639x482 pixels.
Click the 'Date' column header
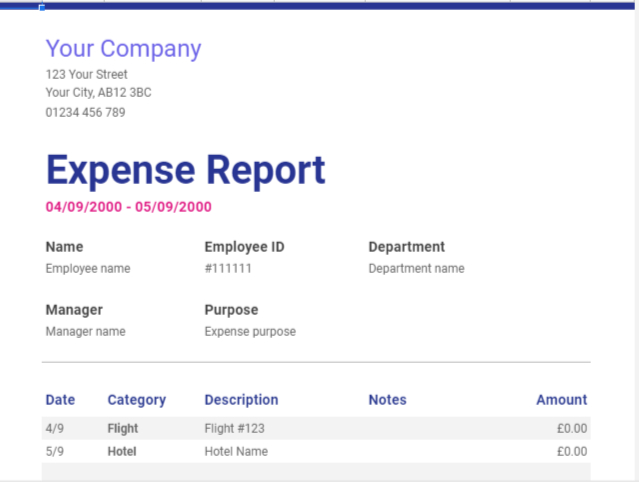coord(60,400)
